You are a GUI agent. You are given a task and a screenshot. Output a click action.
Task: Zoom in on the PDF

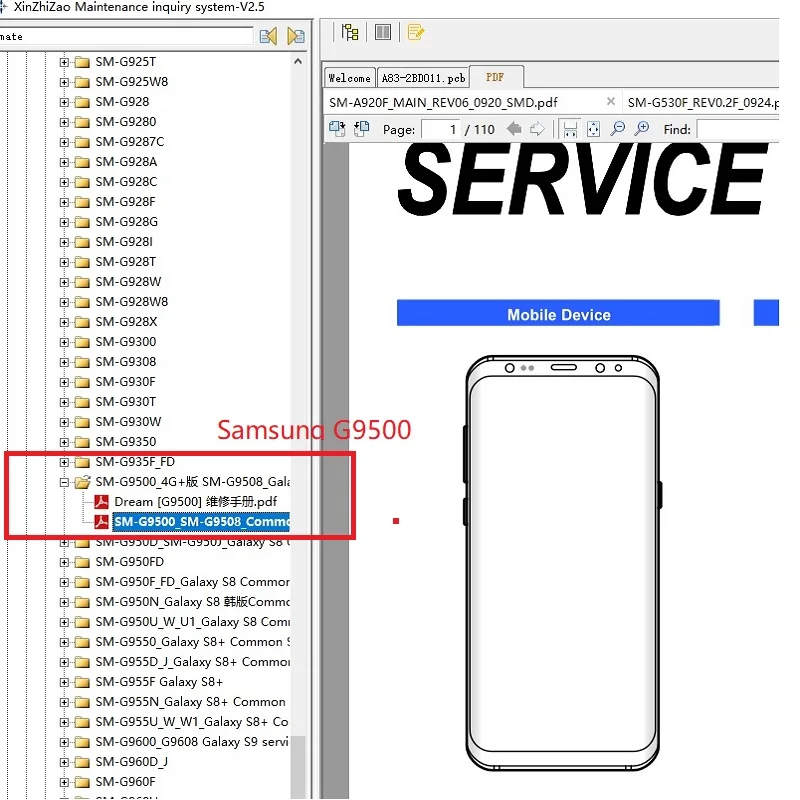coord(642,128)
